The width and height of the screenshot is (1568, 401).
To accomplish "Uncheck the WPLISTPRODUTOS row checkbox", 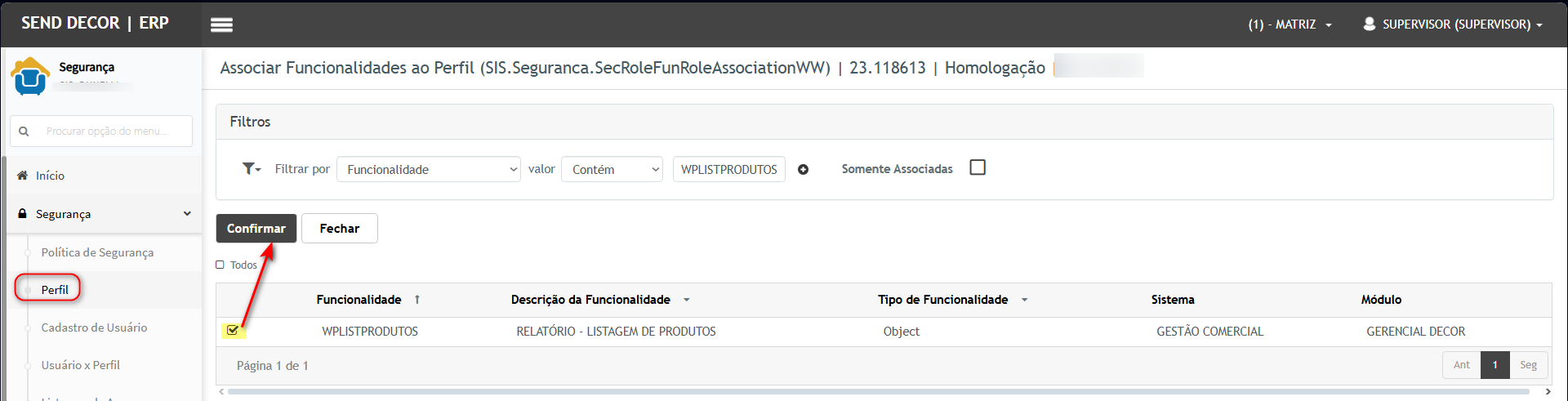I will 233,331.
